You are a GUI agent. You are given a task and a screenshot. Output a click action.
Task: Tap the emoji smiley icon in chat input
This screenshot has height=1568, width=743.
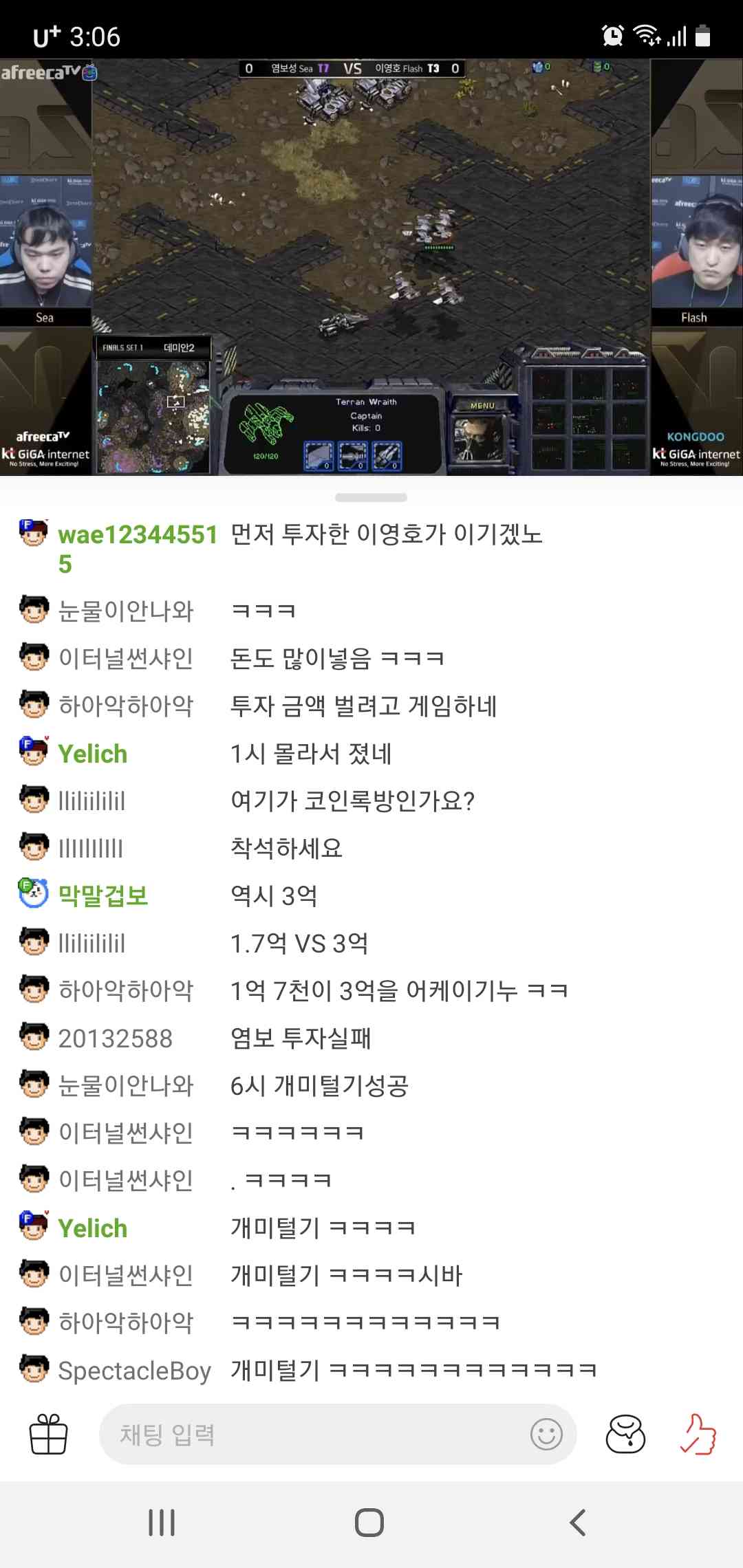pos(546,1435)
